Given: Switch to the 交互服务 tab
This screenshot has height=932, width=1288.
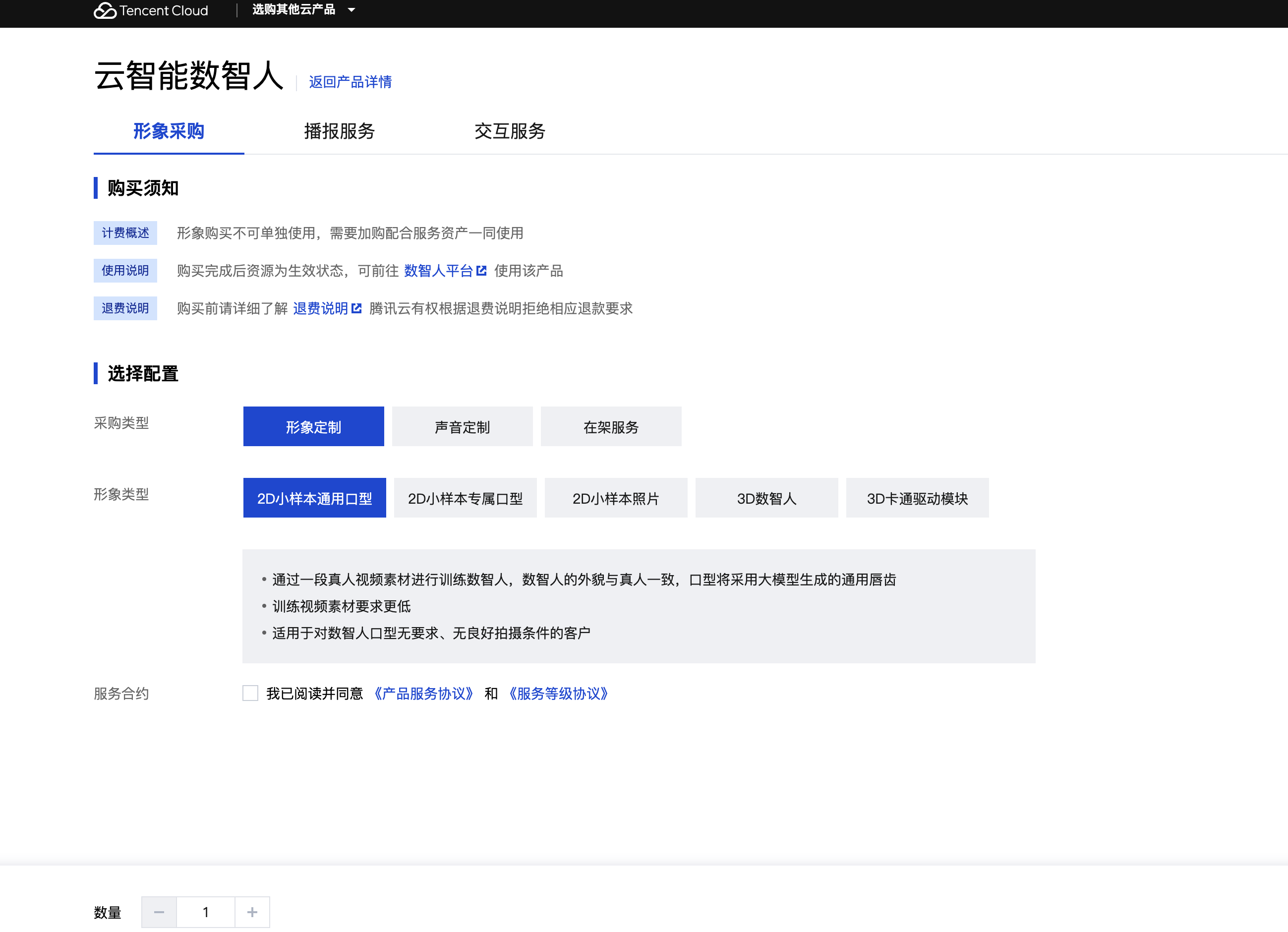Looking at the screenshot, I should click(510, 131).
